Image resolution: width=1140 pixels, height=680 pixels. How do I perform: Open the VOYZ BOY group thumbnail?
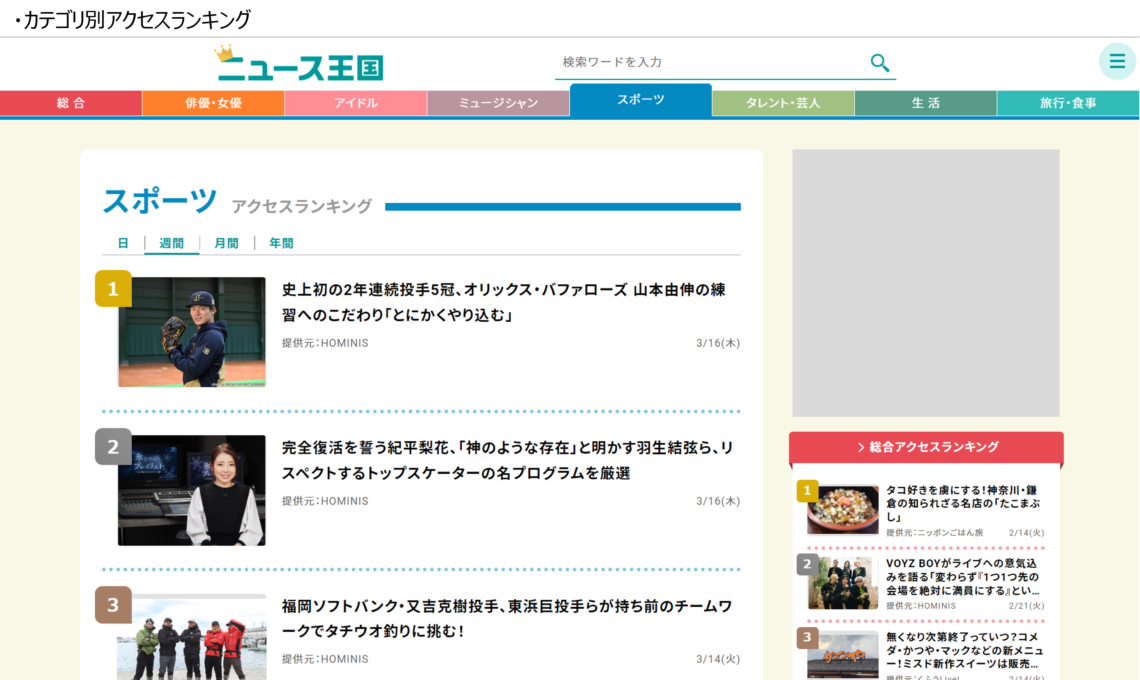click(x=843, y=583)
